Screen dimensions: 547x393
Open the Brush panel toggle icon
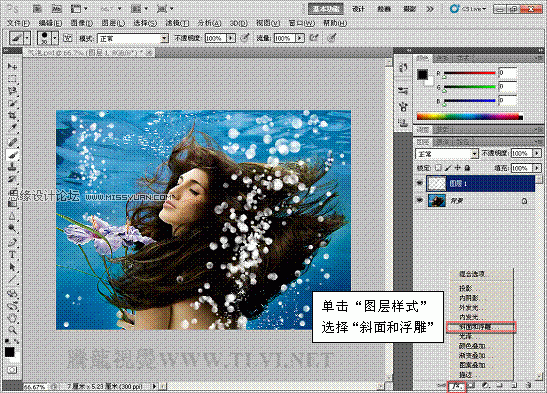67,38
